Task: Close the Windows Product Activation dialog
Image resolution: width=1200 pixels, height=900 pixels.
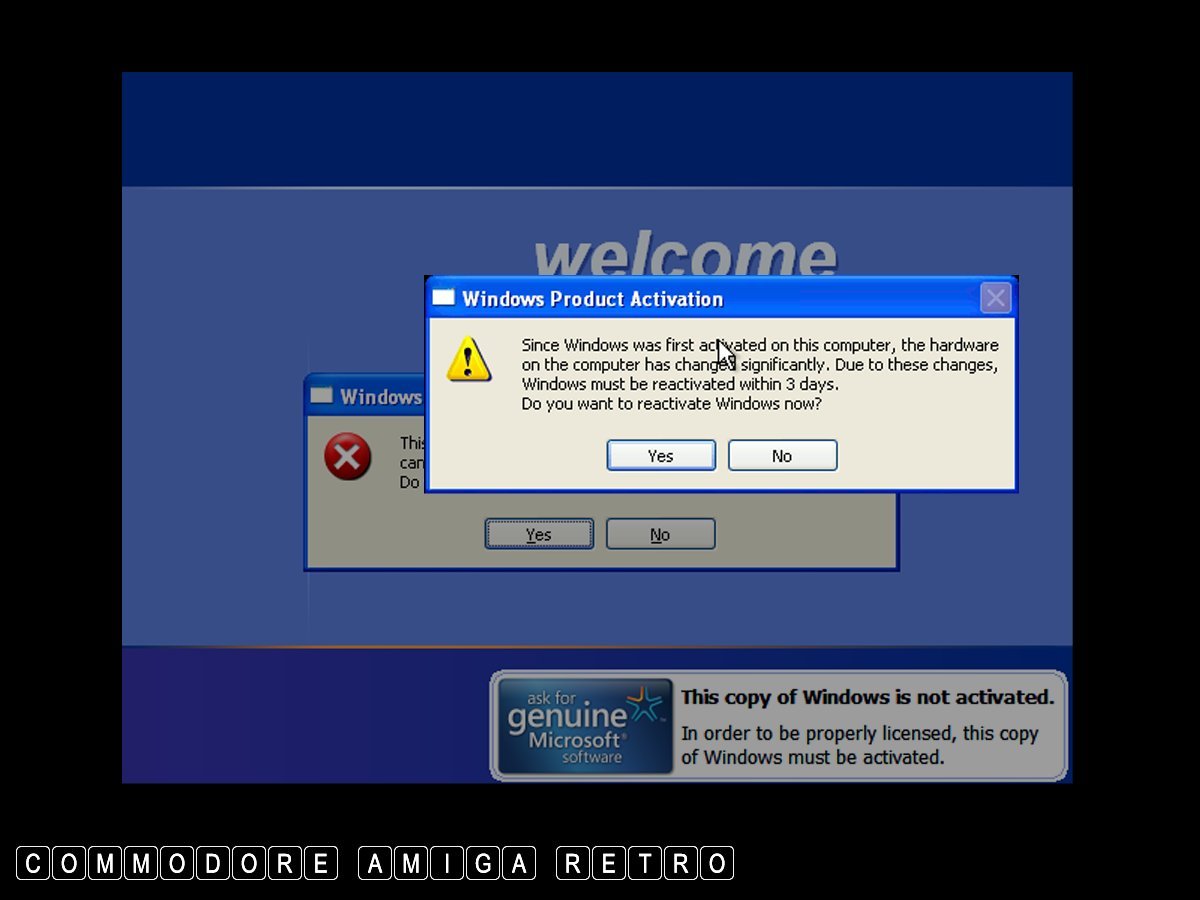Action: tap(994, 298)
